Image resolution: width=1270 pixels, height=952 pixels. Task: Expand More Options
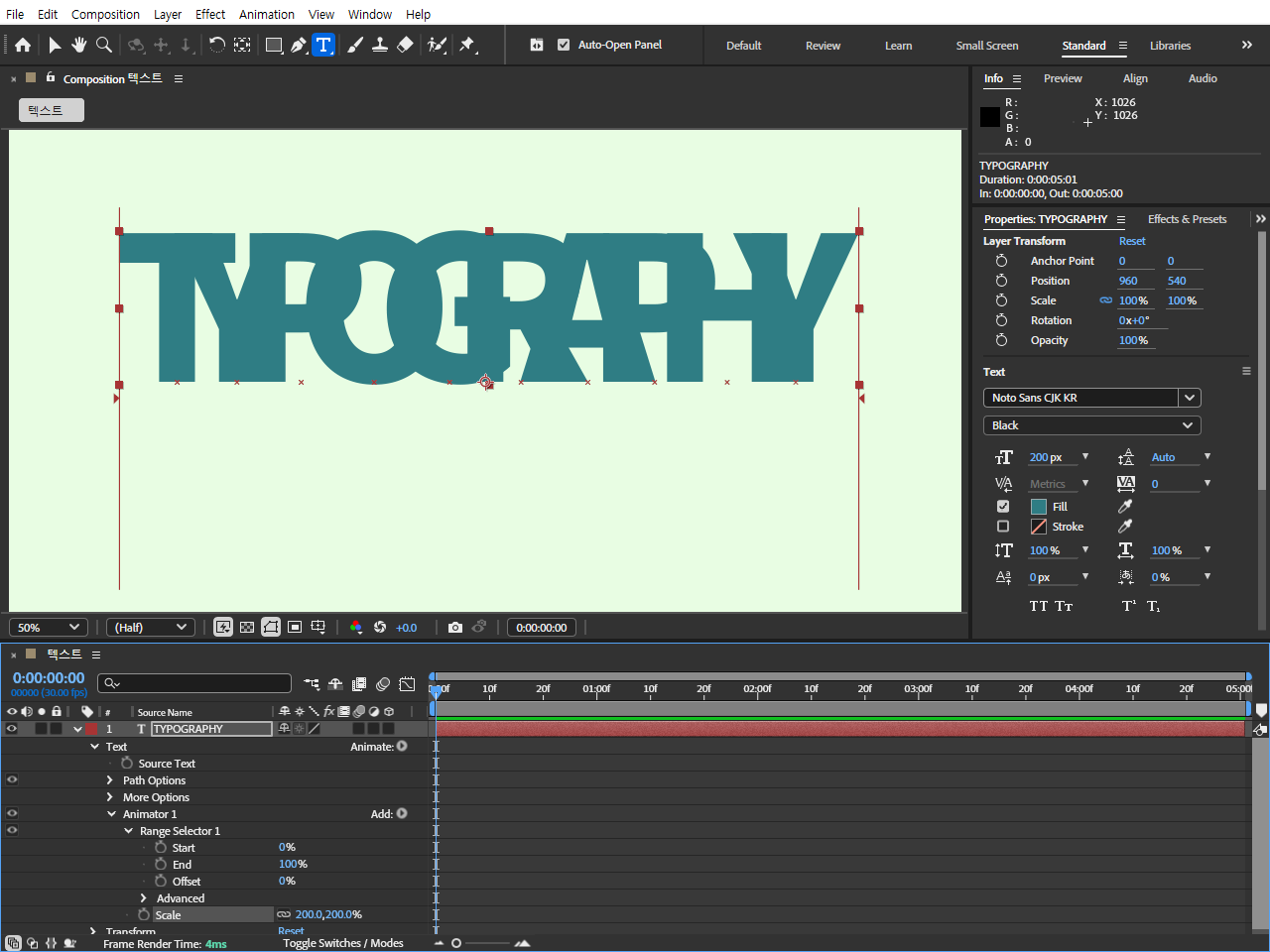pyautogui.click(x=110, y=797)
